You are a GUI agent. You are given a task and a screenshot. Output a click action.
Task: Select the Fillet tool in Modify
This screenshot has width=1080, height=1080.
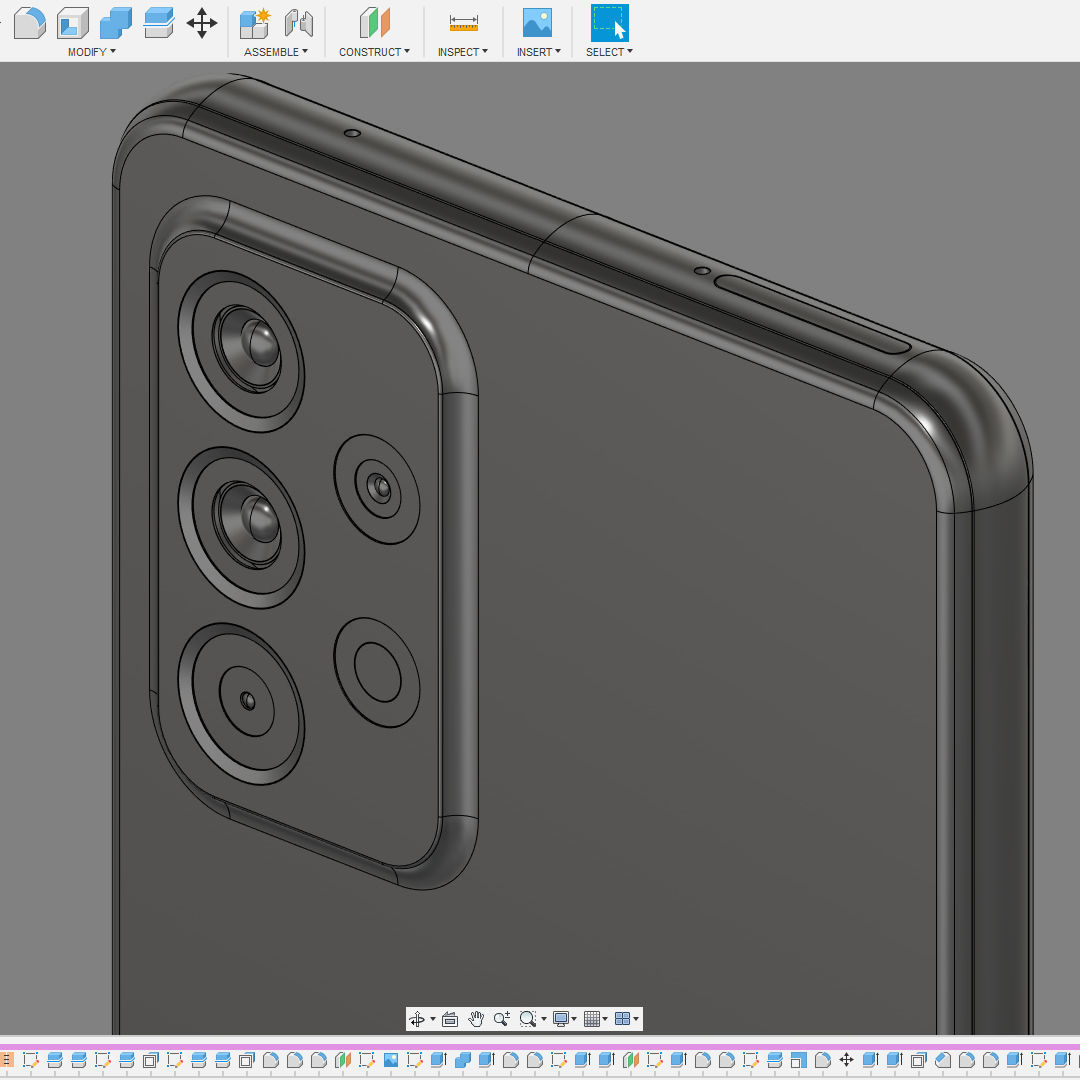pos(30,23)
